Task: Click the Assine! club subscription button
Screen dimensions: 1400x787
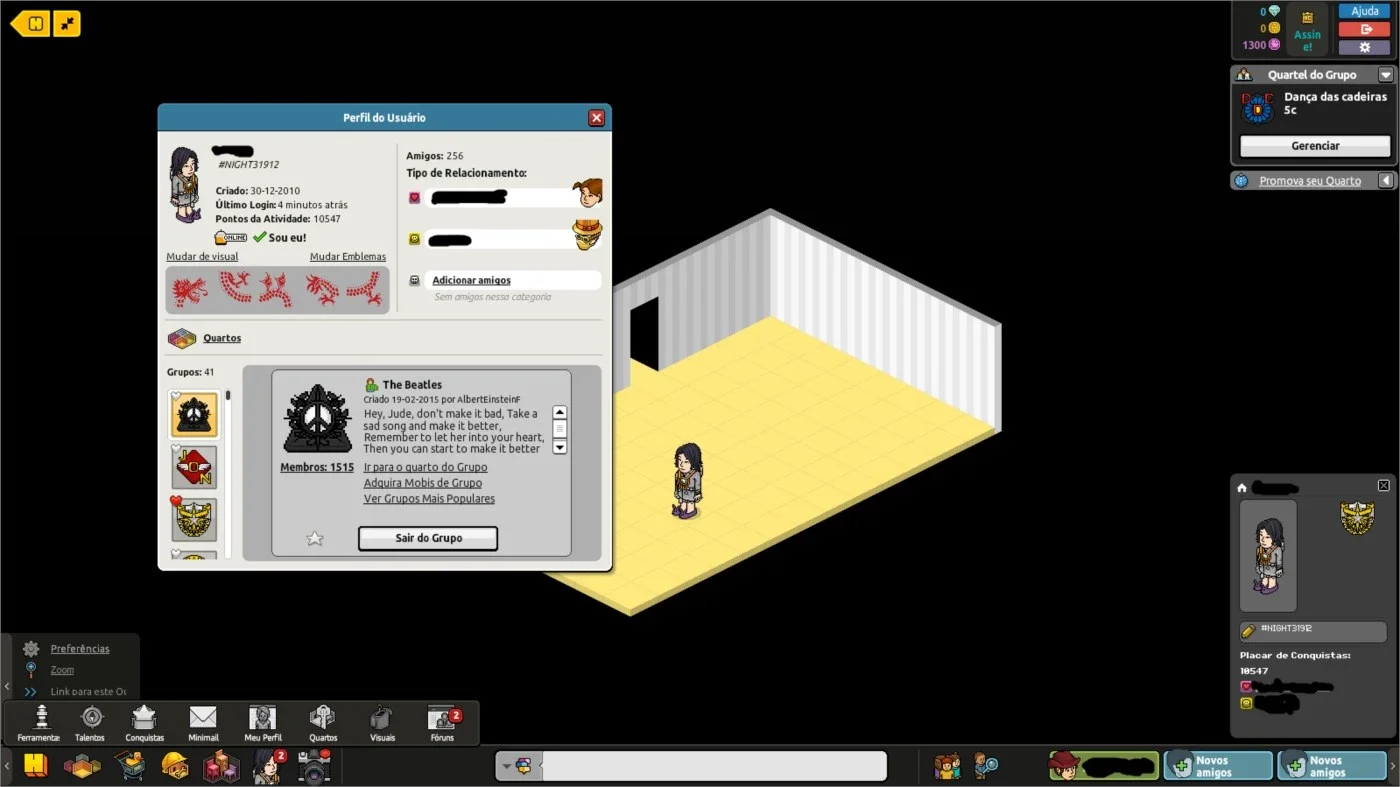Action: [1307, 30]
